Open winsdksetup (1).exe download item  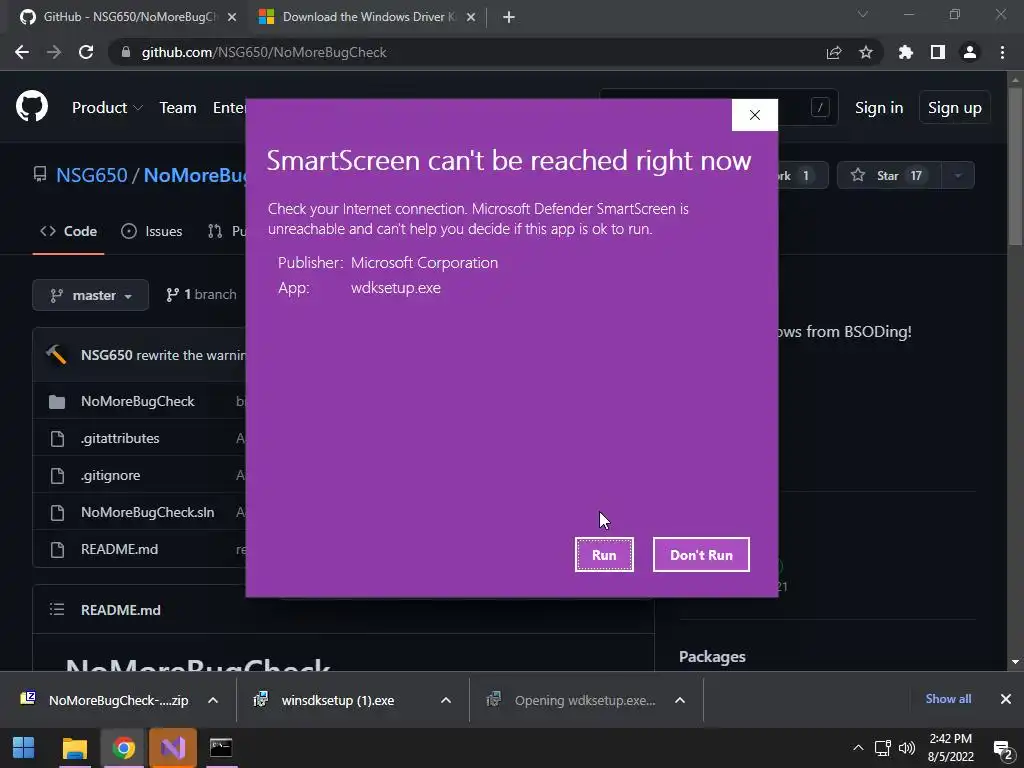click(325, 700)
